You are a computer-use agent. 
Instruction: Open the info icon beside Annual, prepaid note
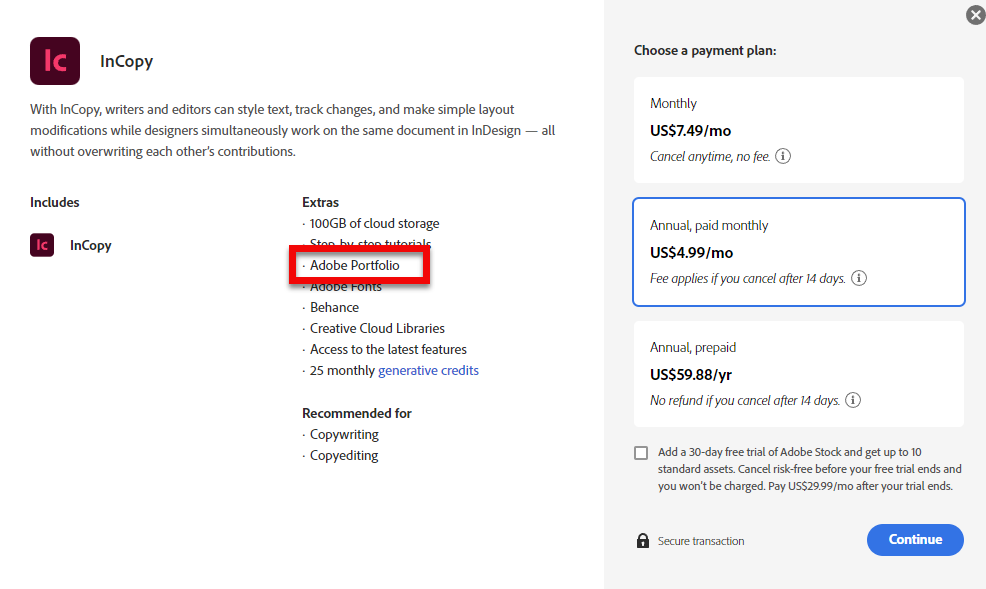pyautogui.click(x=852, y=400)
